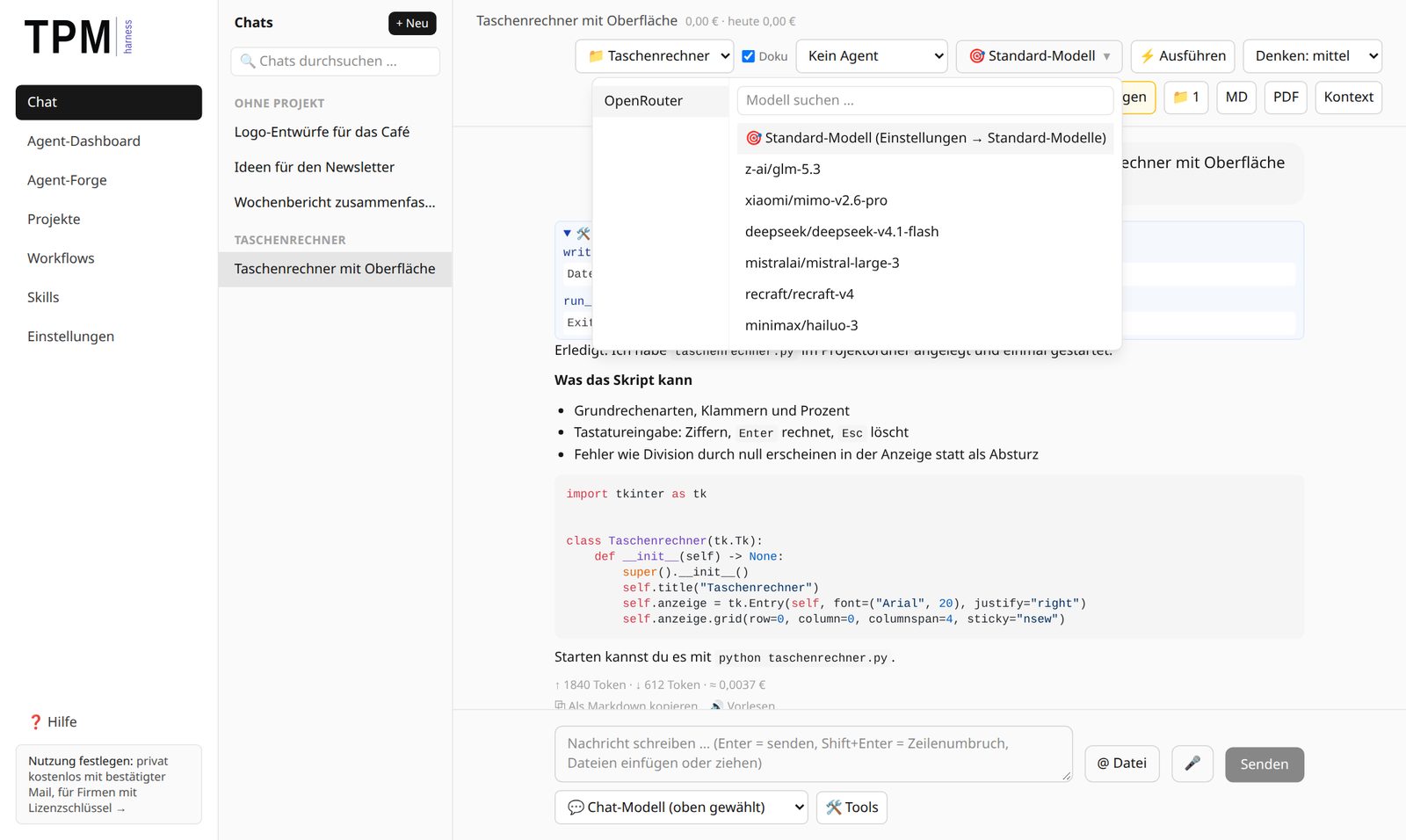Viewport: 1406px width, 840px height.
Task: Open the Taschenrechner project dropdown
Action: click(x=655, y=56)
